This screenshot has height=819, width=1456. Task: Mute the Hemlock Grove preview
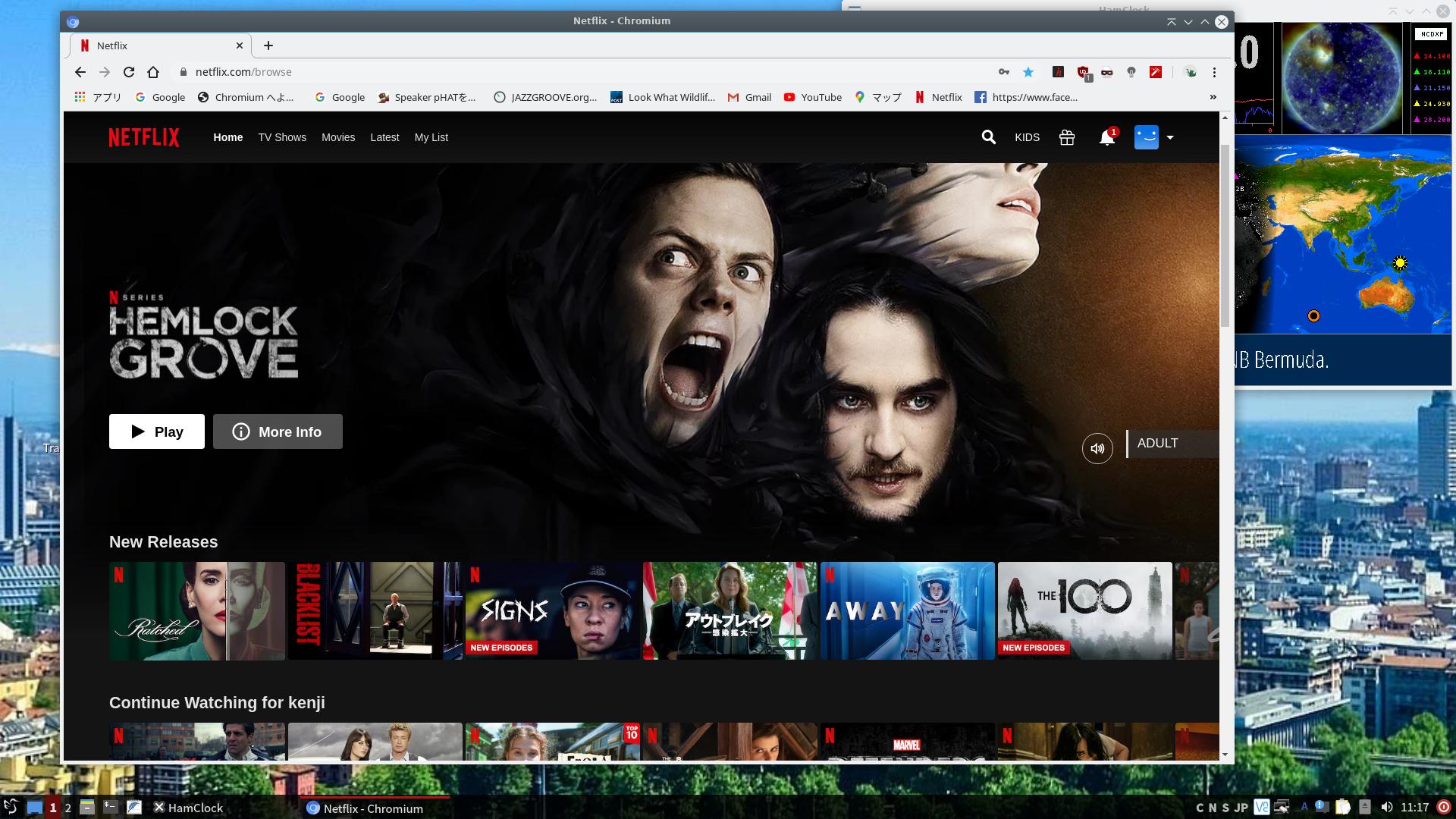coord(1097,448)
